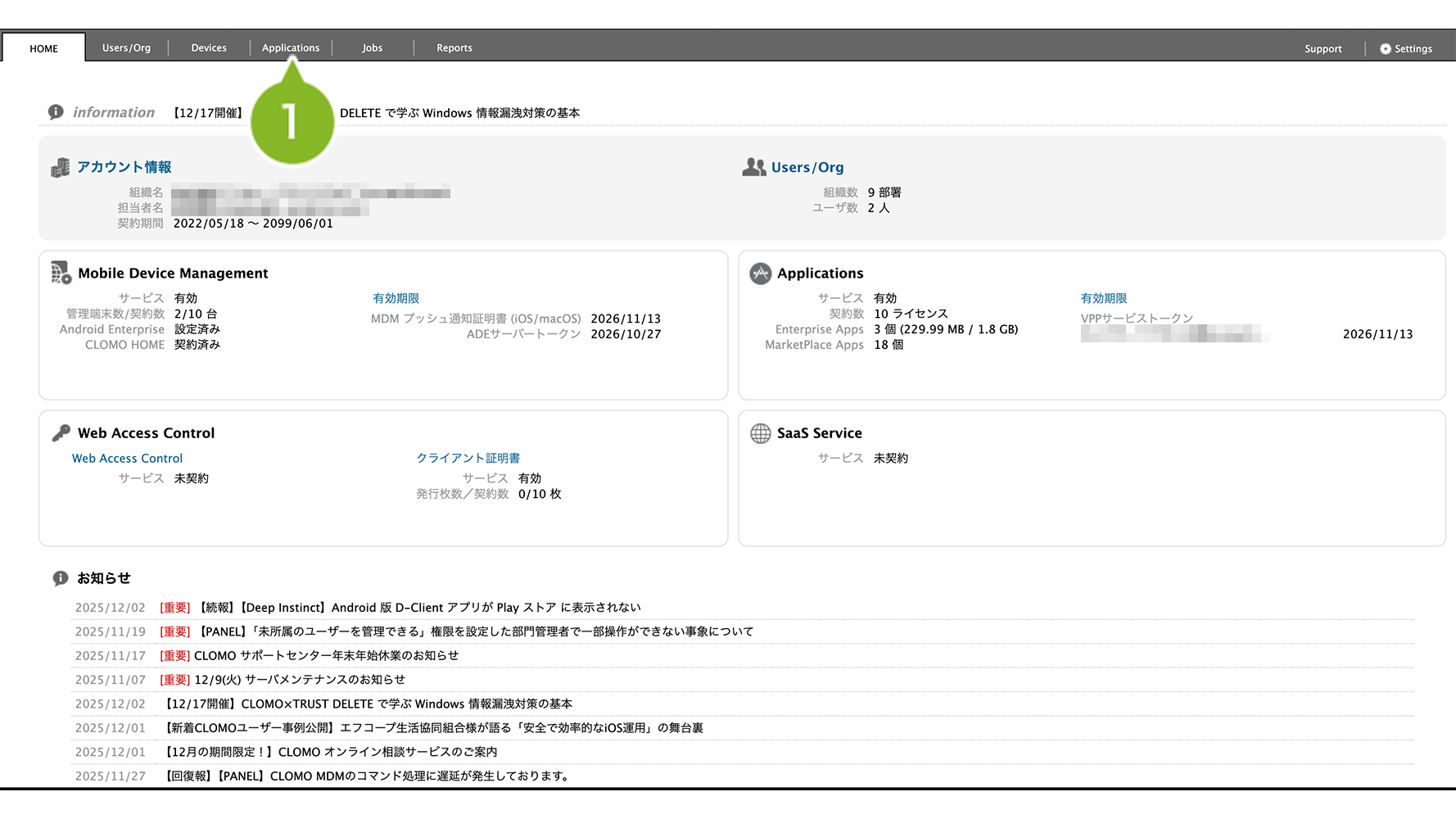Open the Reports tab

[x=454, y=48]
